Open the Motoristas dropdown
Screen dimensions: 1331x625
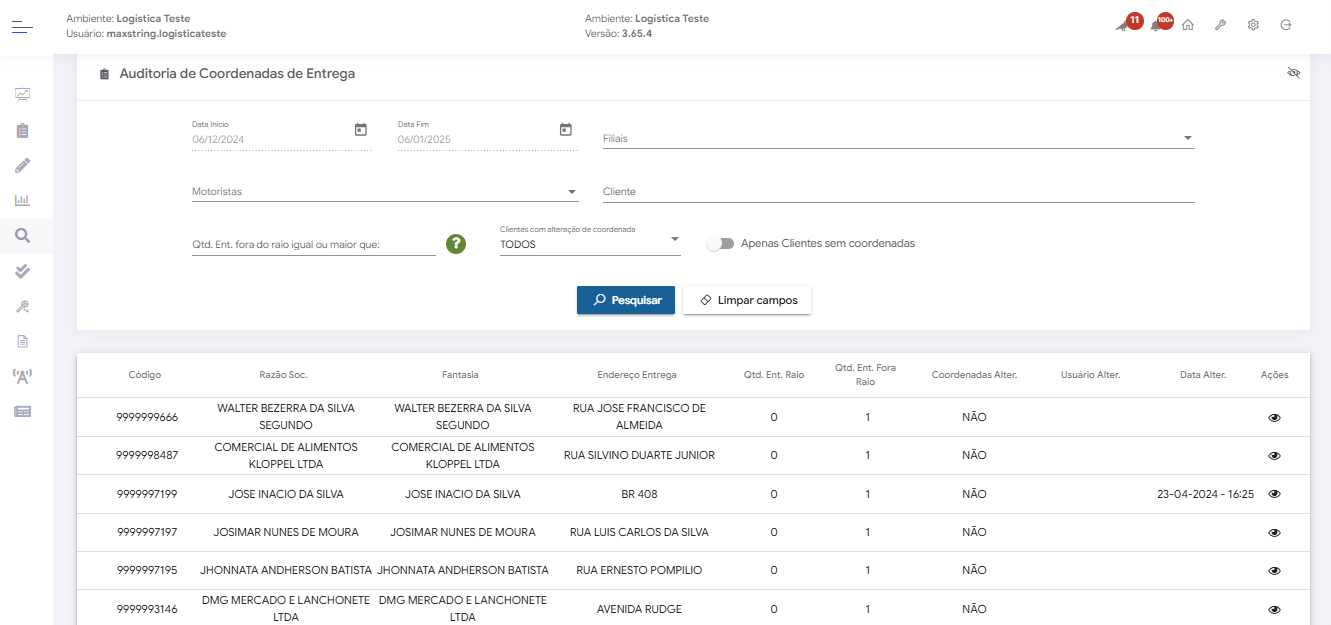point(572,192)
